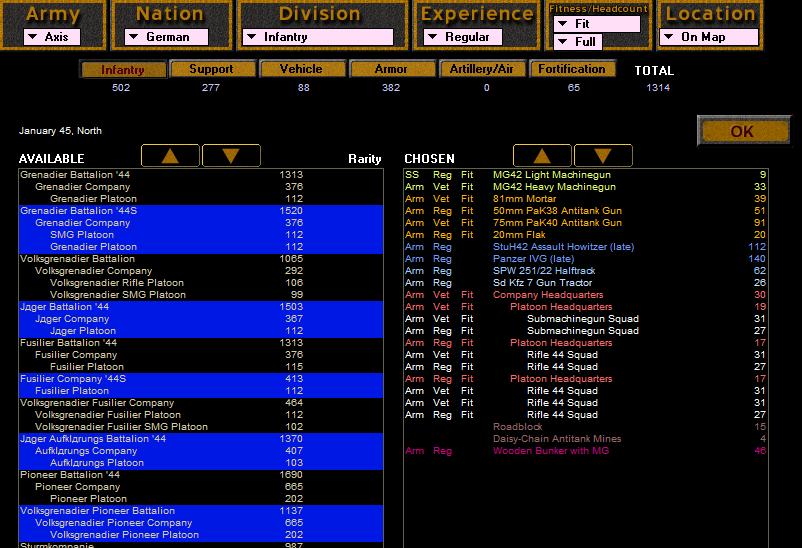This screenshot has height=548, width=802.
Task: Open the Nation dropdown showing German
Action: (166, 37)
